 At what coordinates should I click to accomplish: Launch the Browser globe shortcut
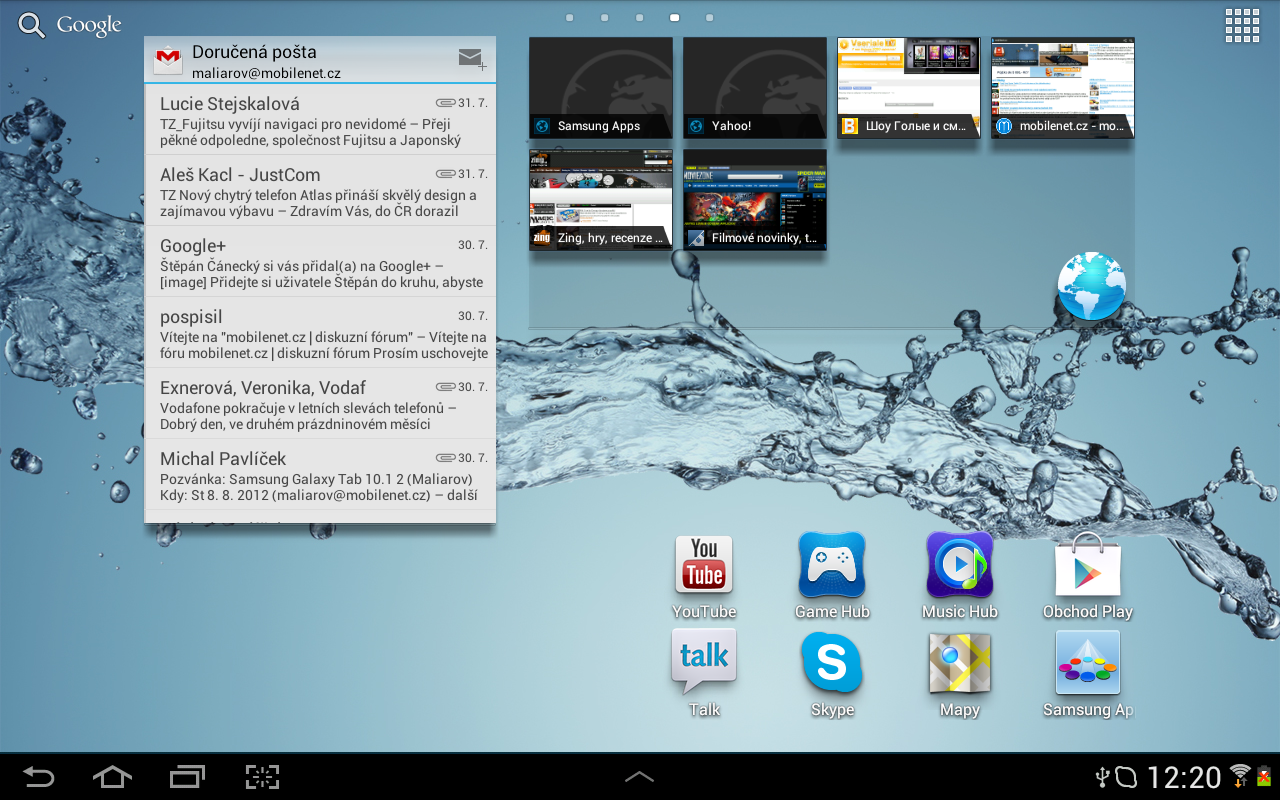coord(1091,286)
